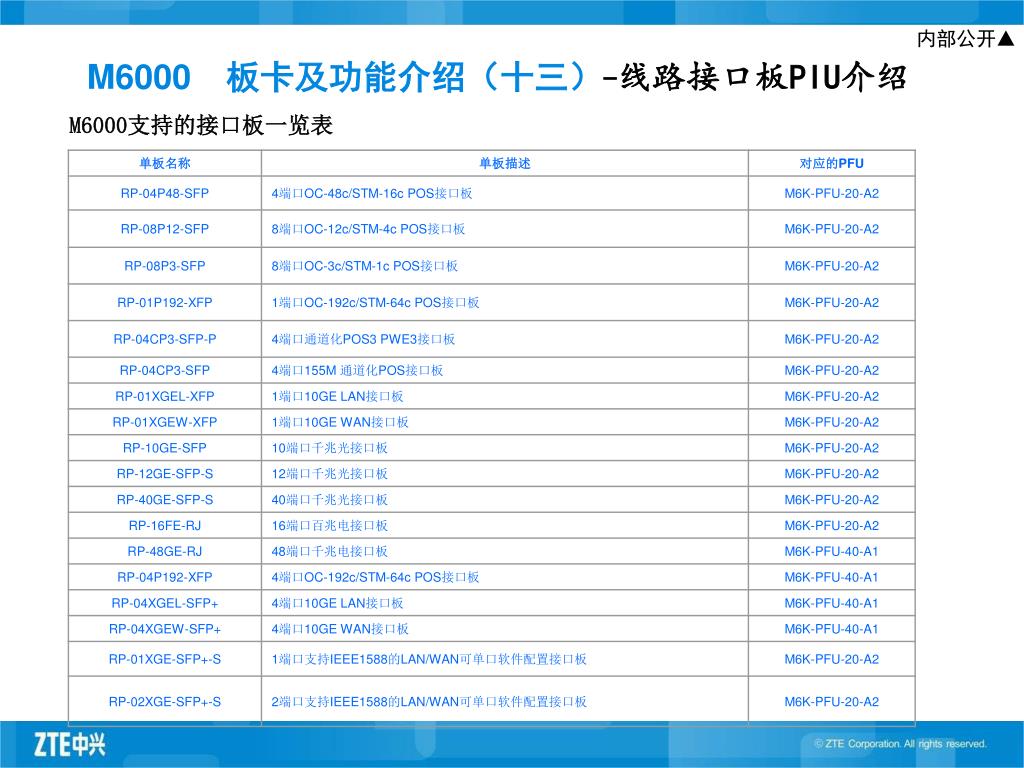Screen dimensions: 1024x768
Task: Click the 单板名称 column header
Action: [165, 163]
